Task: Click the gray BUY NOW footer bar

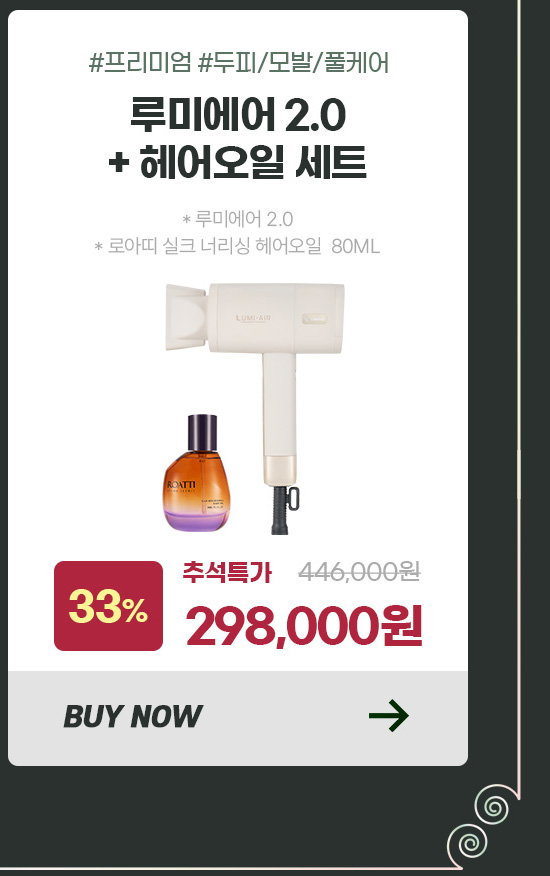Action: [x=238, y=718]
